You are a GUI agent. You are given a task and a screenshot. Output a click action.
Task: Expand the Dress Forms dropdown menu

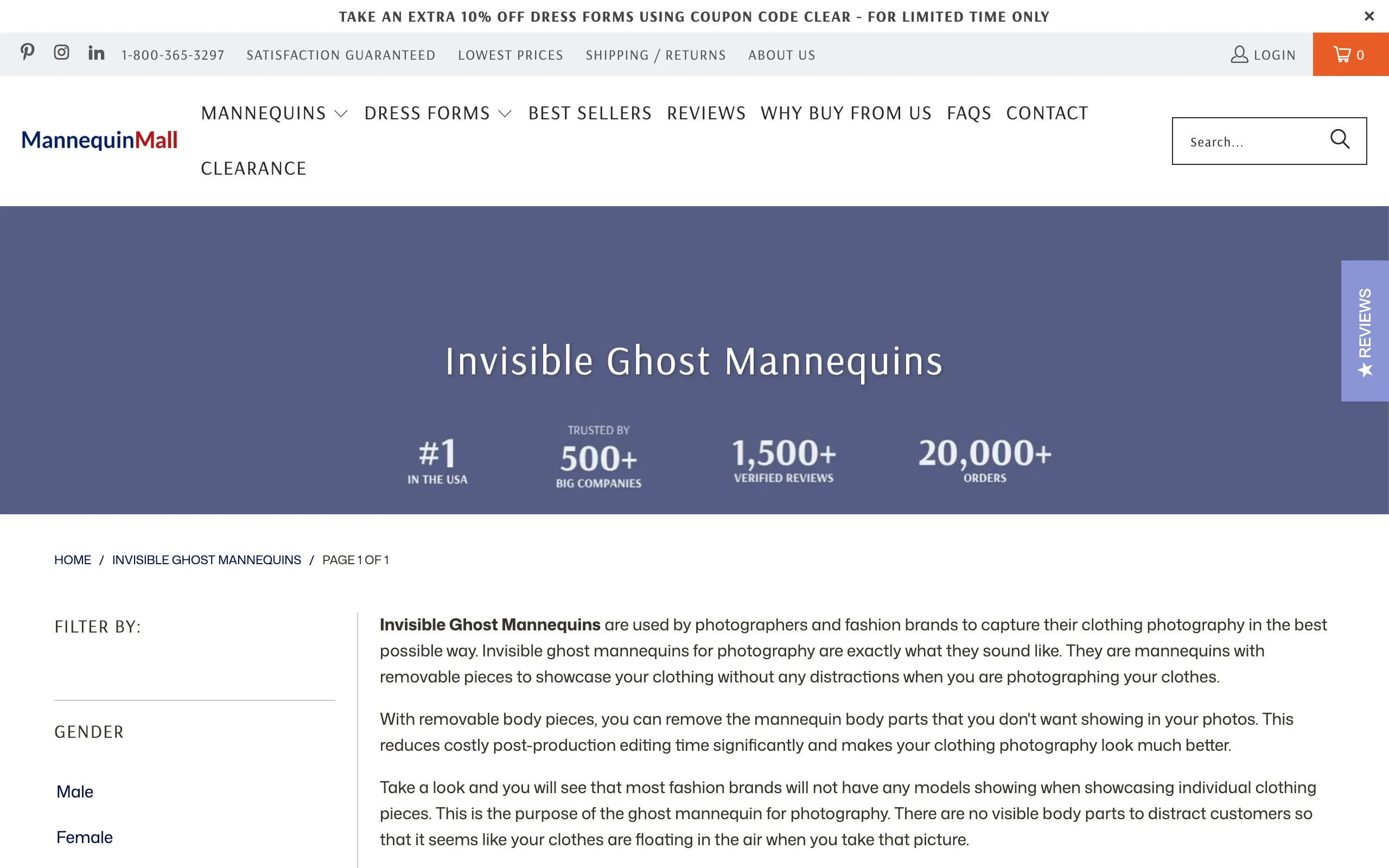point(438,113)
